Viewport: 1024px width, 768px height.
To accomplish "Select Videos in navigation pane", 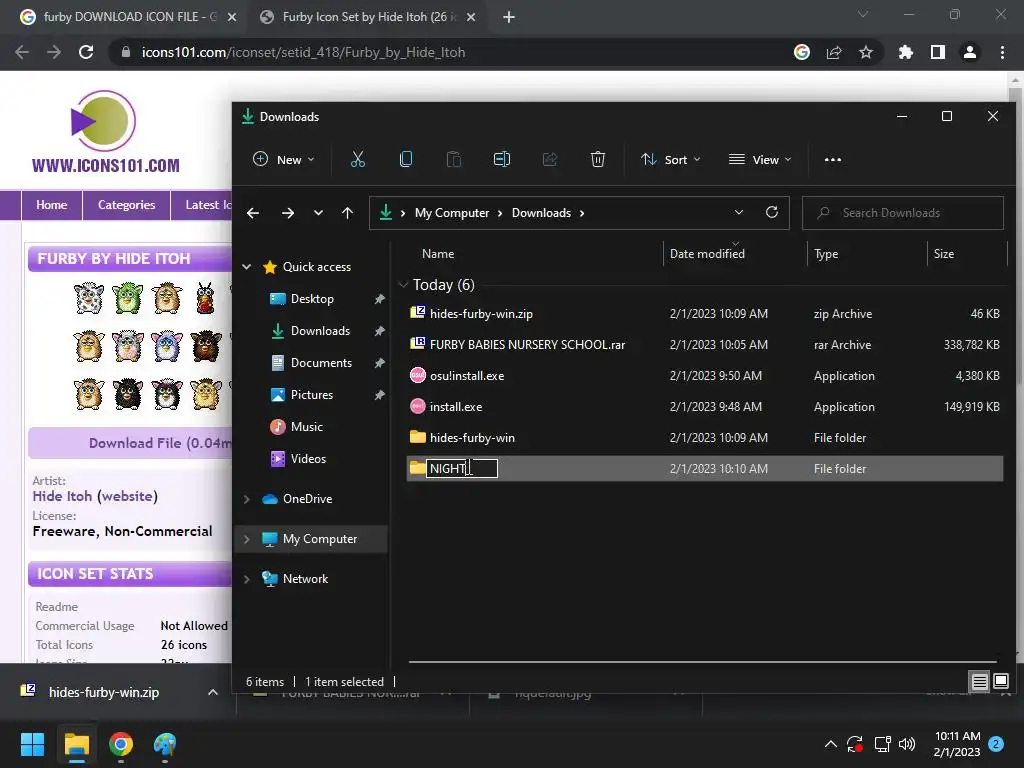I will click(x=308, y=458).
